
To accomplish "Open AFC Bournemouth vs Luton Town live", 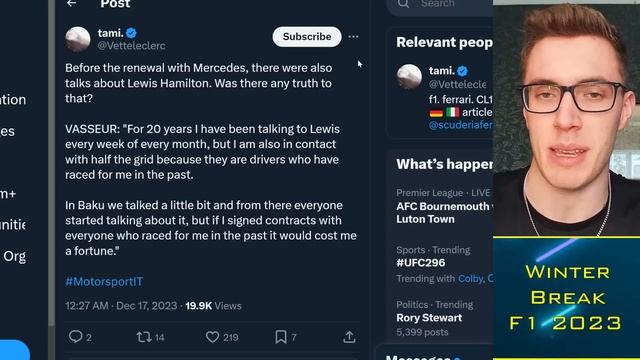I will (x=444, y=213).
